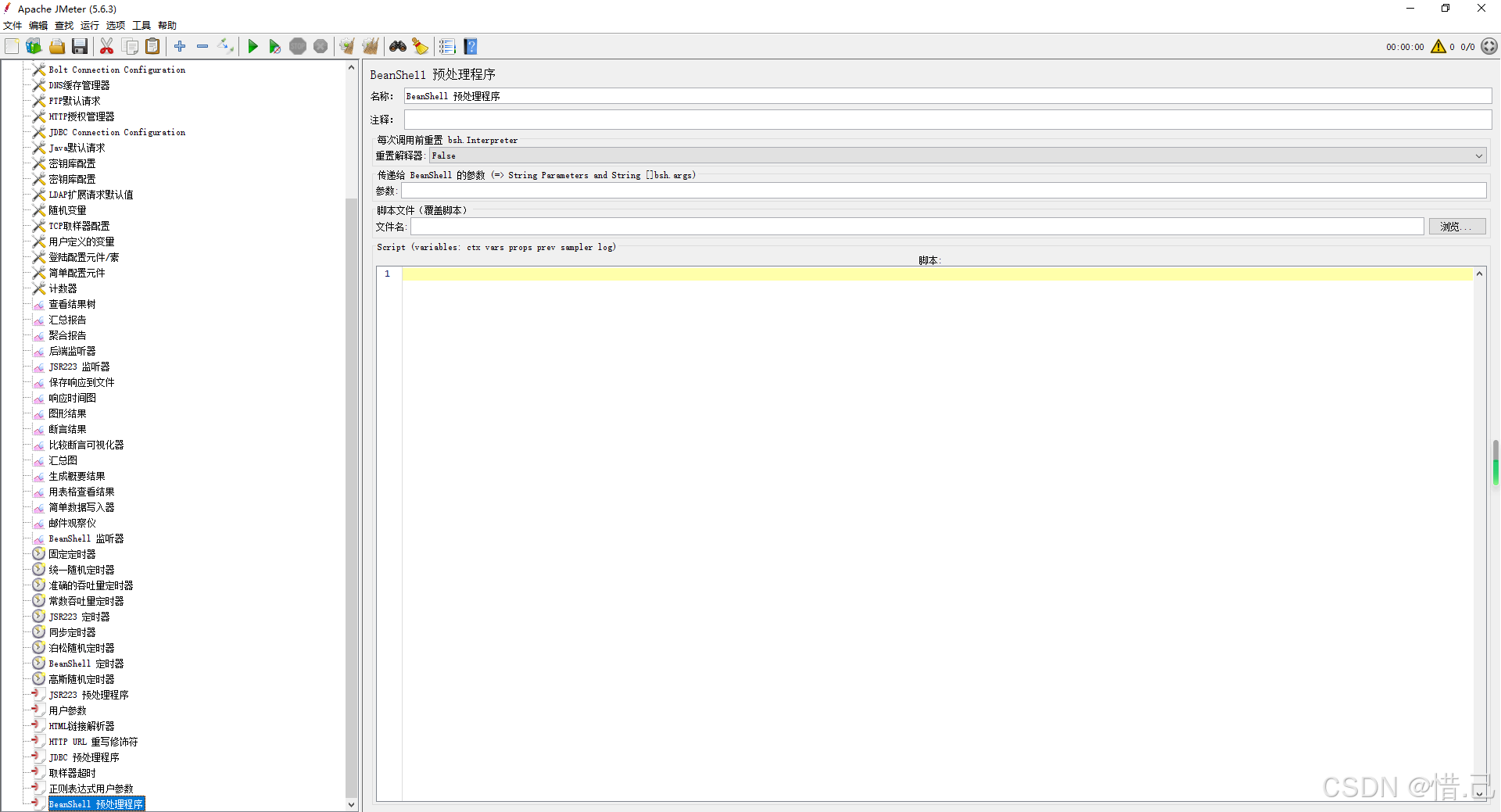Click tree panel scrollbar up arrow

351,67
